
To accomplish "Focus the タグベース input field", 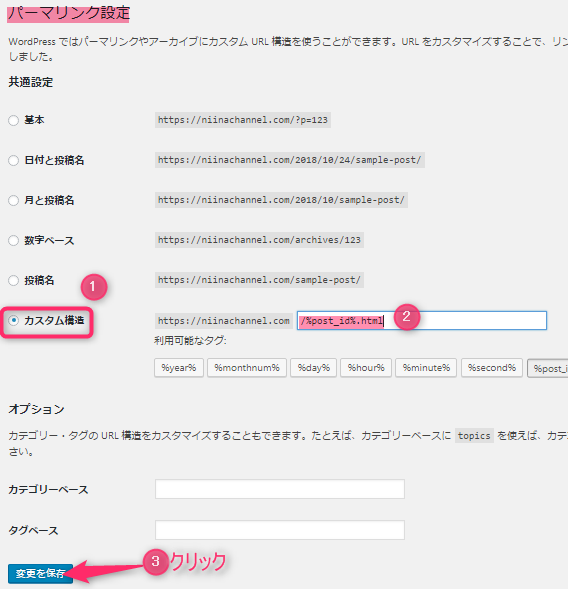I will (x=280, y=530).
